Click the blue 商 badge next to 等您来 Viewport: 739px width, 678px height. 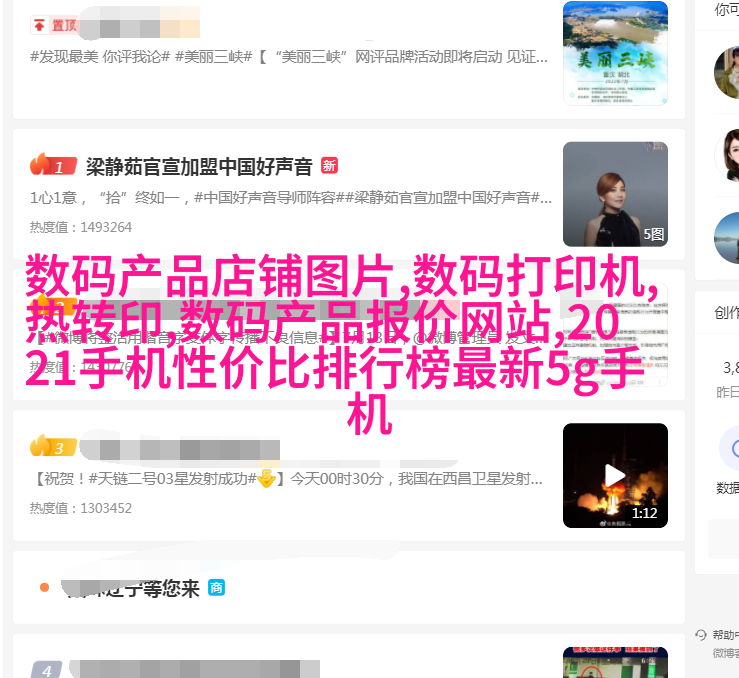coord(216,588)
